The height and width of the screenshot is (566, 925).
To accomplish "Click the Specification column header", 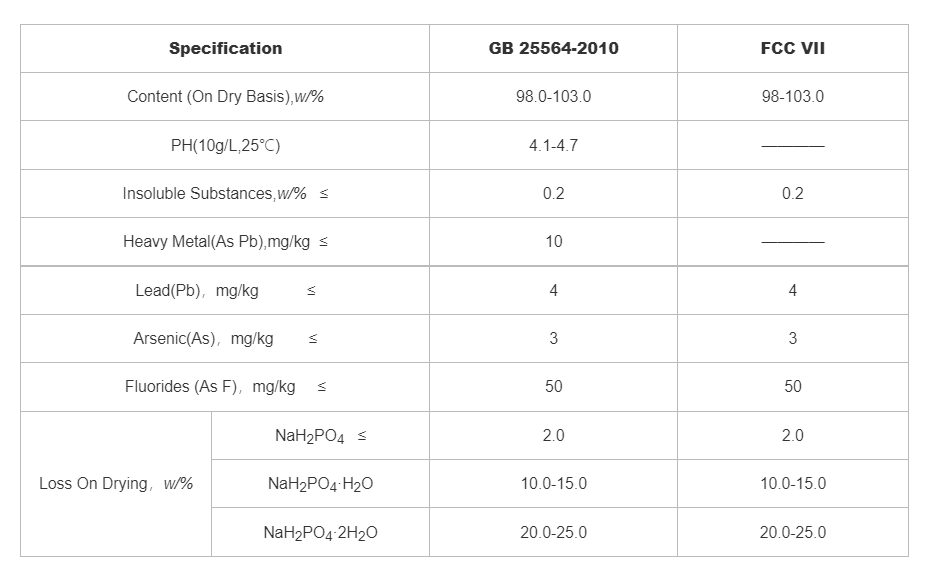I will pyautogui.click(x=225, y=48).
